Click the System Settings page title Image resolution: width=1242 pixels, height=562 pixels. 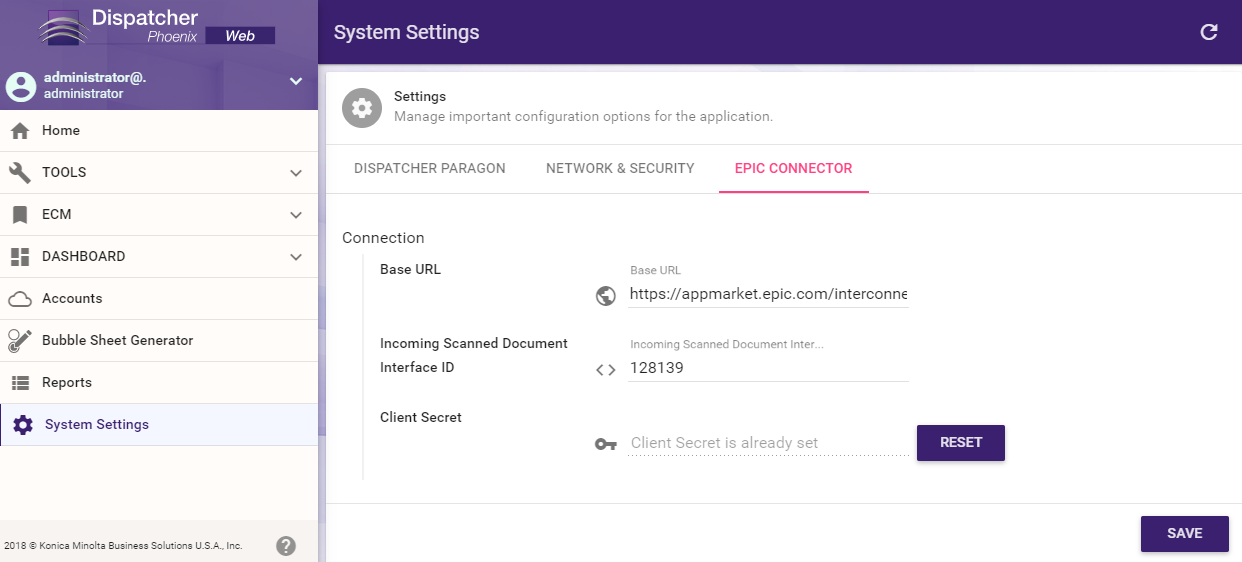coord(407,32)
